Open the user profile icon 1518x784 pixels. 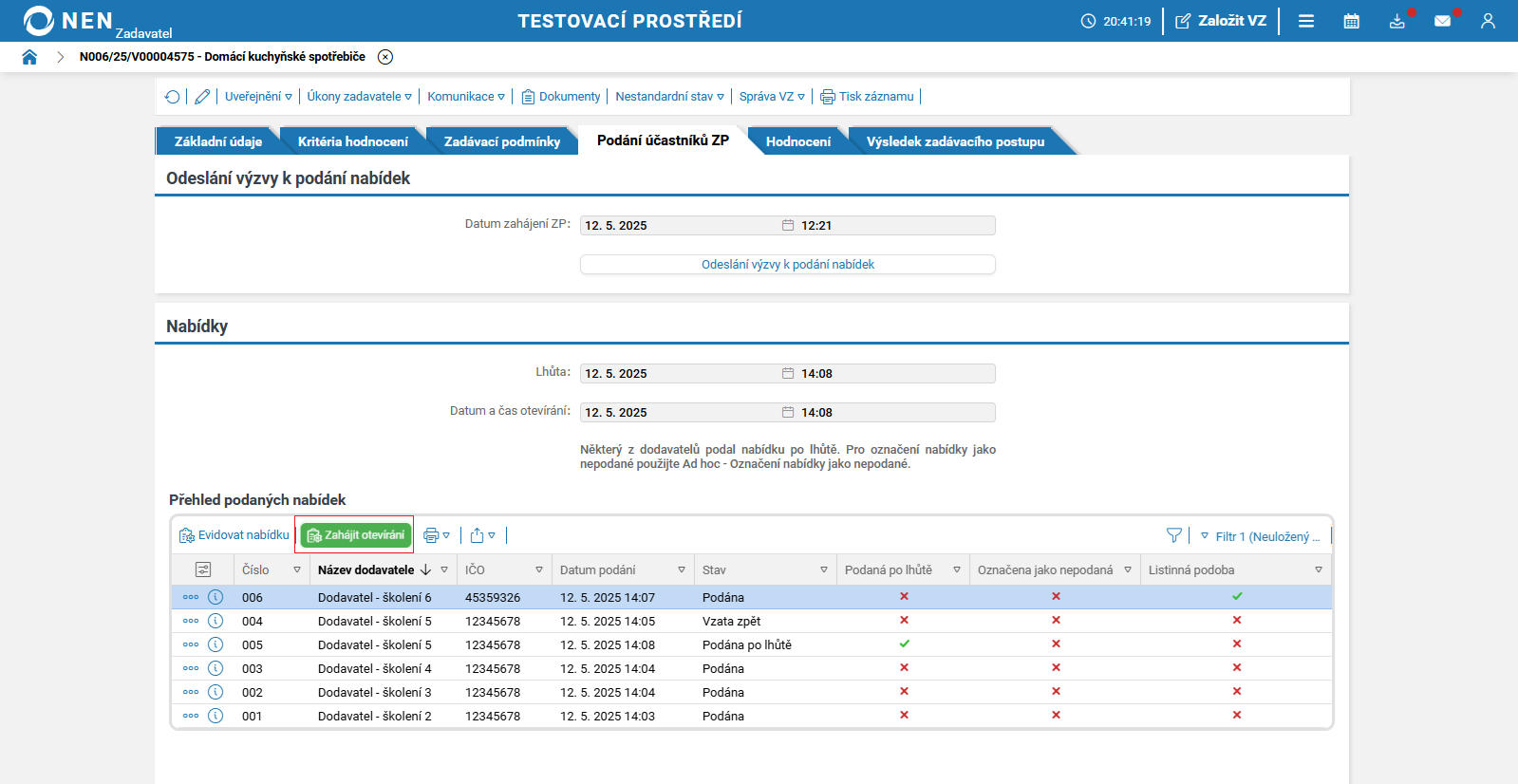tap(1488, 21)
